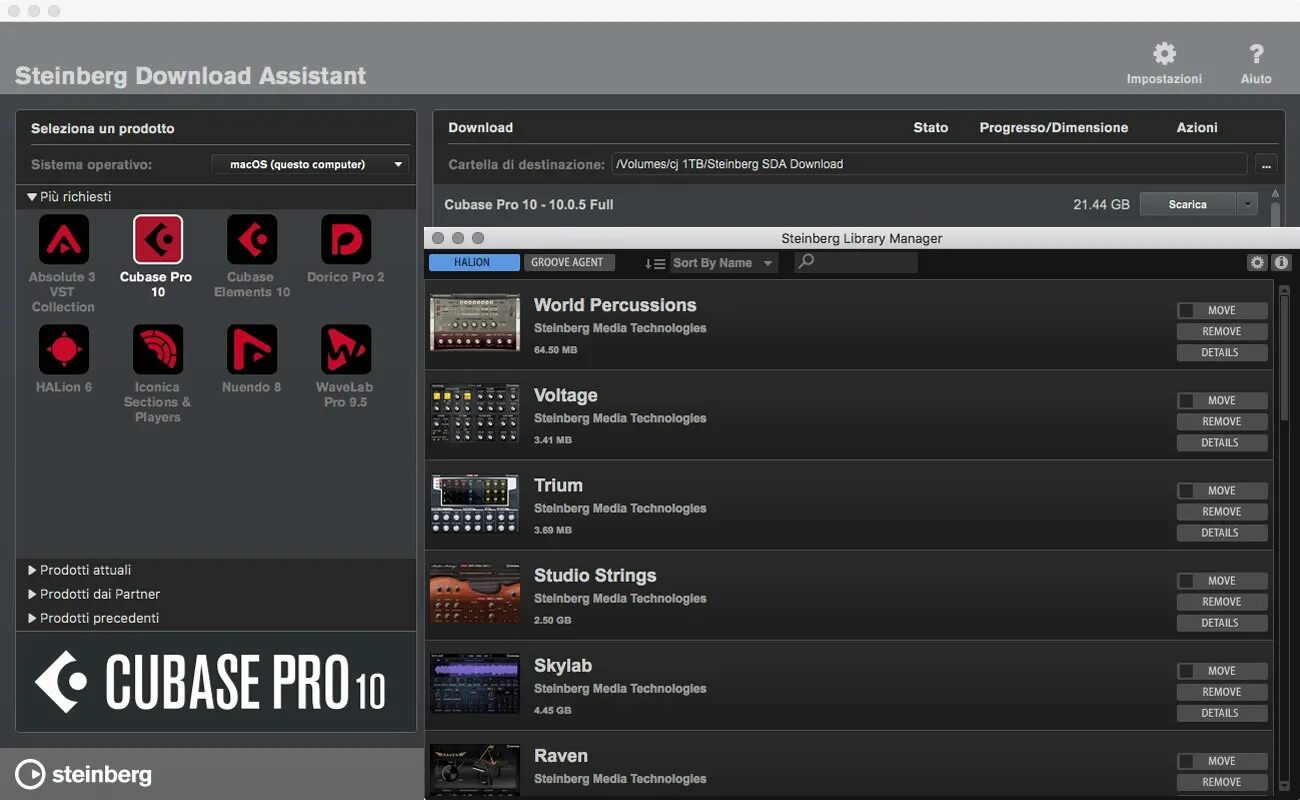This screenshot has height=800, width=1300.
Task: Browse destination folder with the ... button
Action: click(1266, 164)
